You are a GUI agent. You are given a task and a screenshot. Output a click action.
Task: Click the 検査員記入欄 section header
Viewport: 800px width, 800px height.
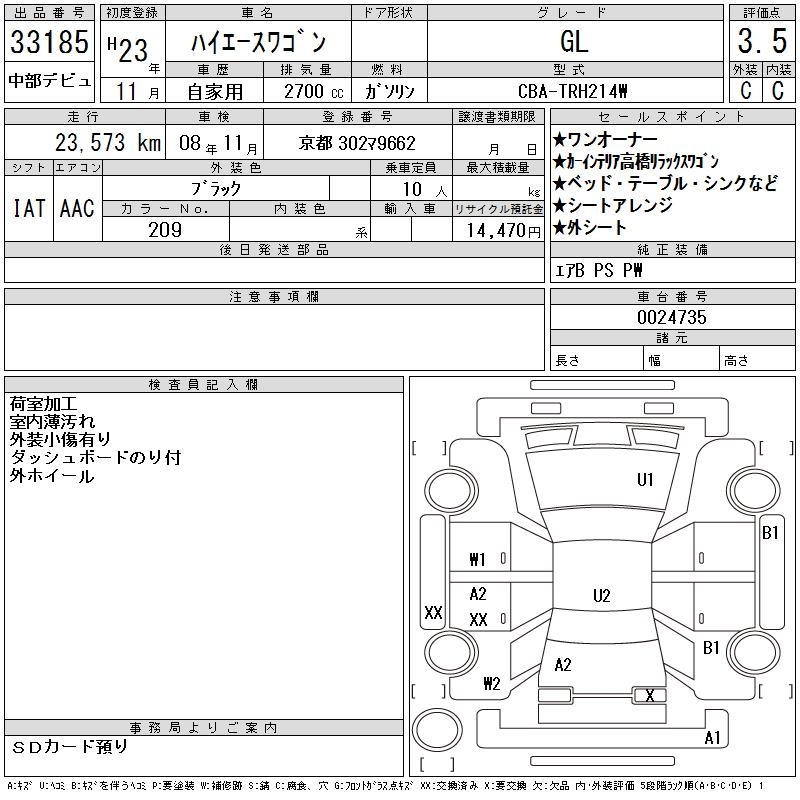(x=204, y=385)
